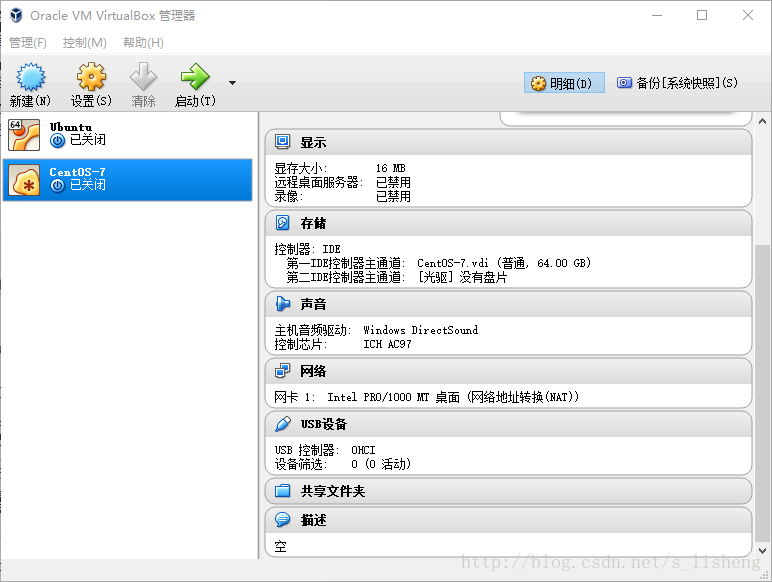The width and height of the screenshot is (772, 582).
Task: Switch to 明细(D) details view
Action: 564,83
